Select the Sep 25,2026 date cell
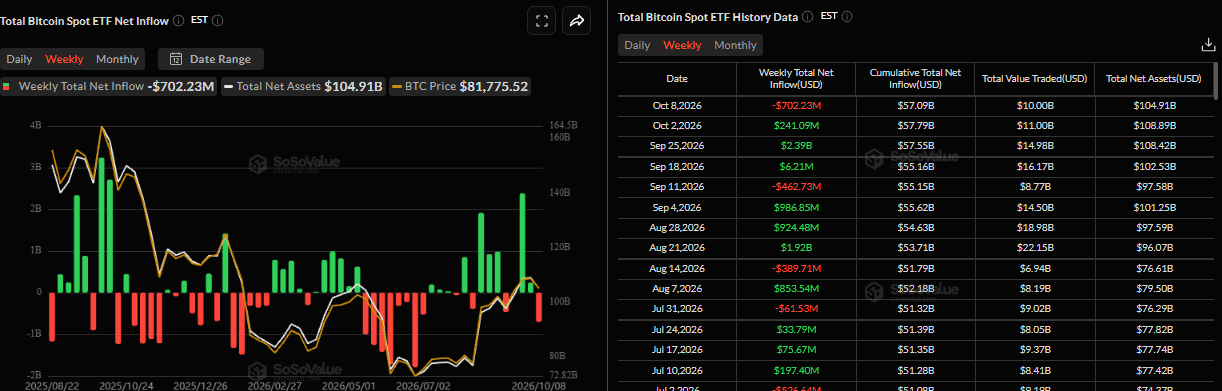1222x391 pixels. [677, 145]
